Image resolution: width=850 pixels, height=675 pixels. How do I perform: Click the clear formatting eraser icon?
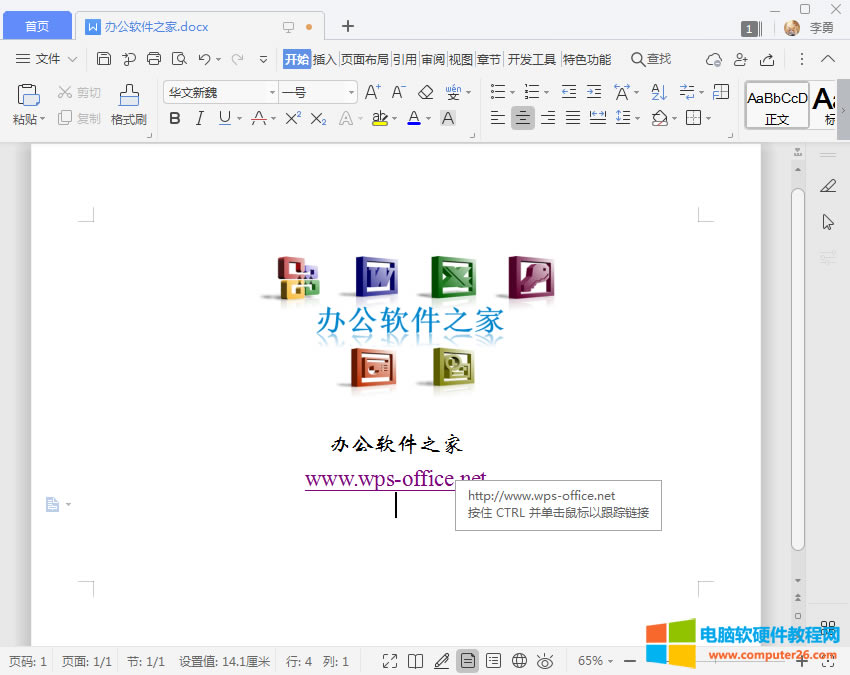425,92
